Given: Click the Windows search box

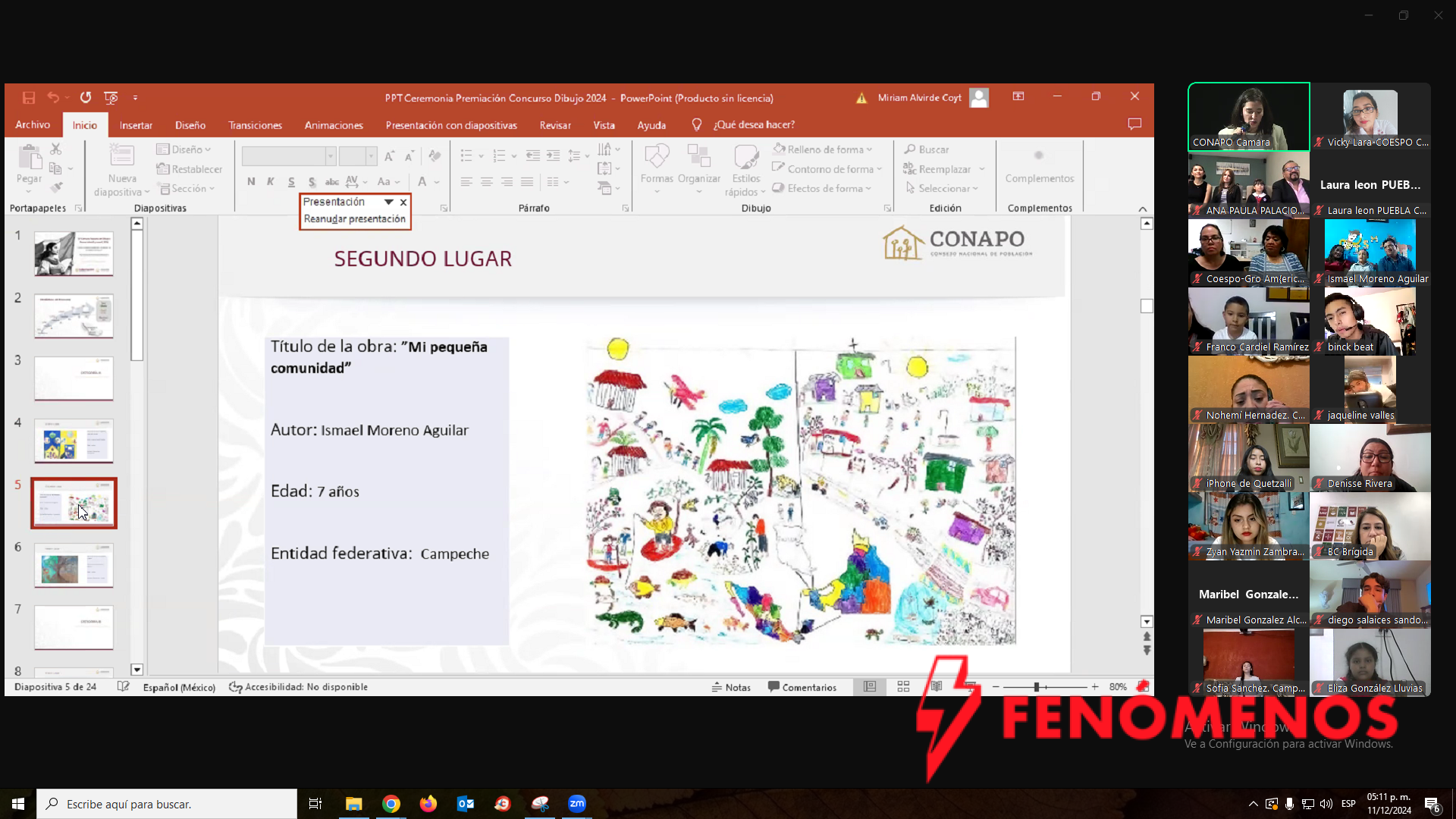Looking at the screenshot, I should 167,804.
